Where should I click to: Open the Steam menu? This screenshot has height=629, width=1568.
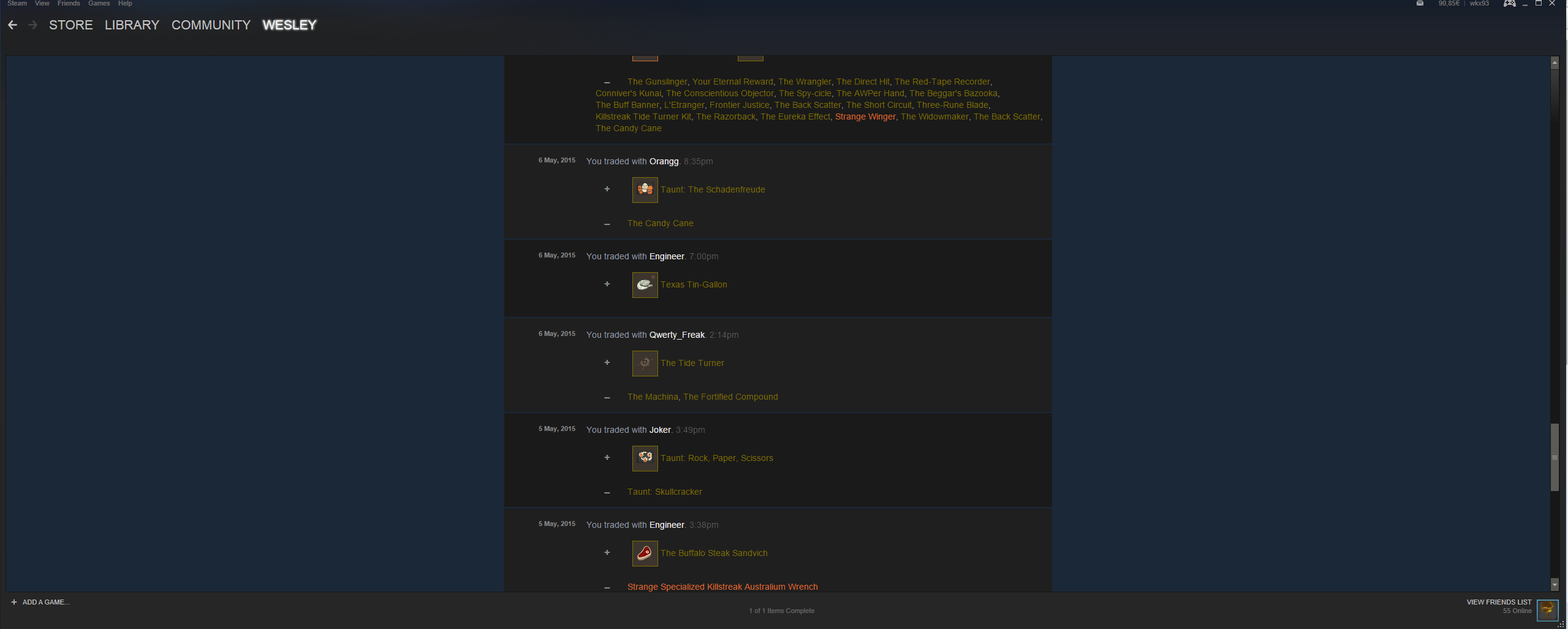click(x=17, y=4)
